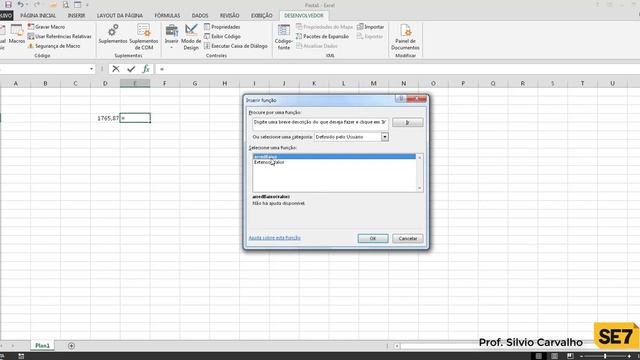
Task: Switch to Page Break Preview icon
Action: pyautogui.click(x=570, y=356)
